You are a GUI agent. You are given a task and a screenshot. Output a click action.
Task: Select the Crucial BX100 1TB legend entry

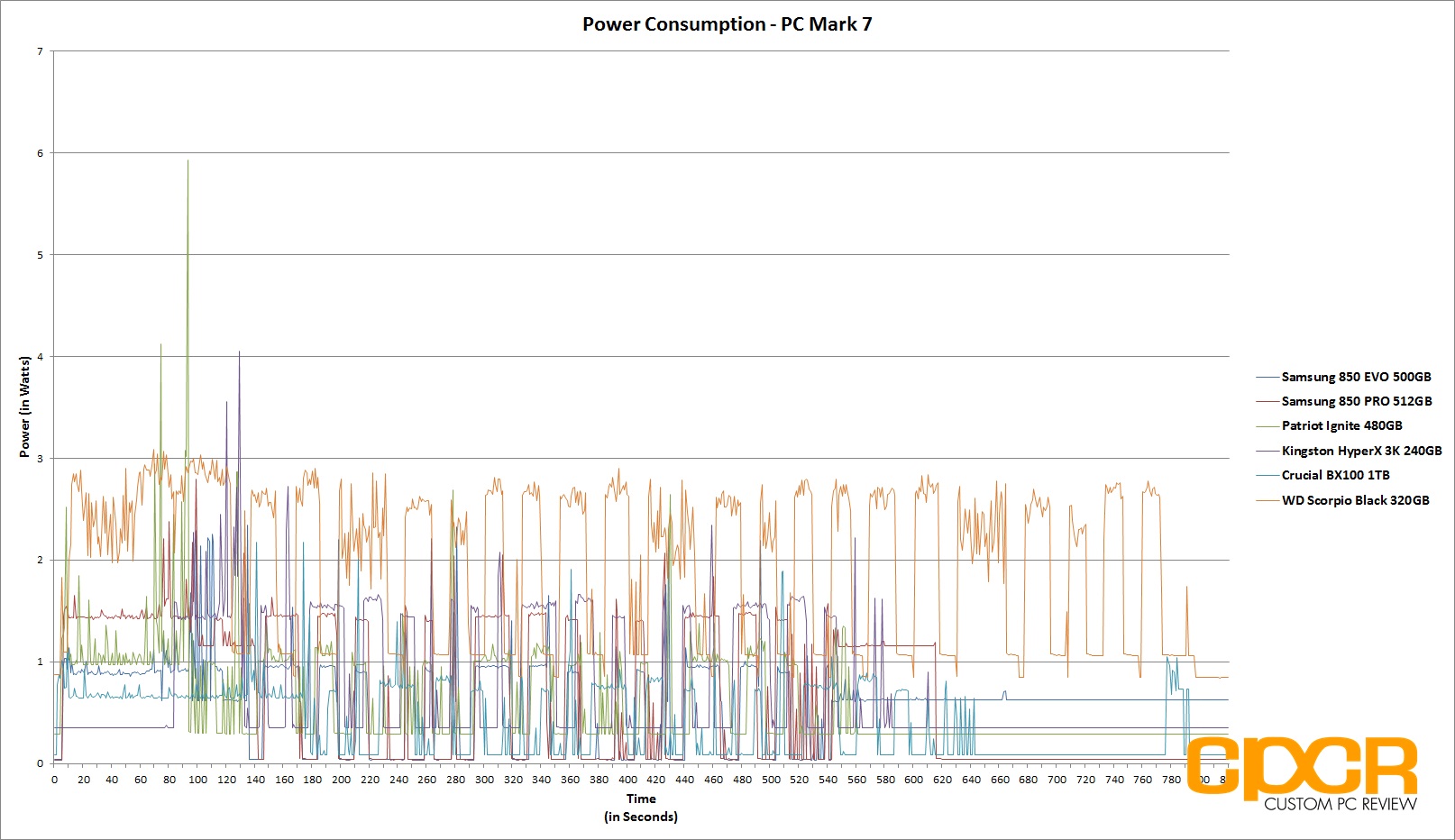[x=1322, y=475]
